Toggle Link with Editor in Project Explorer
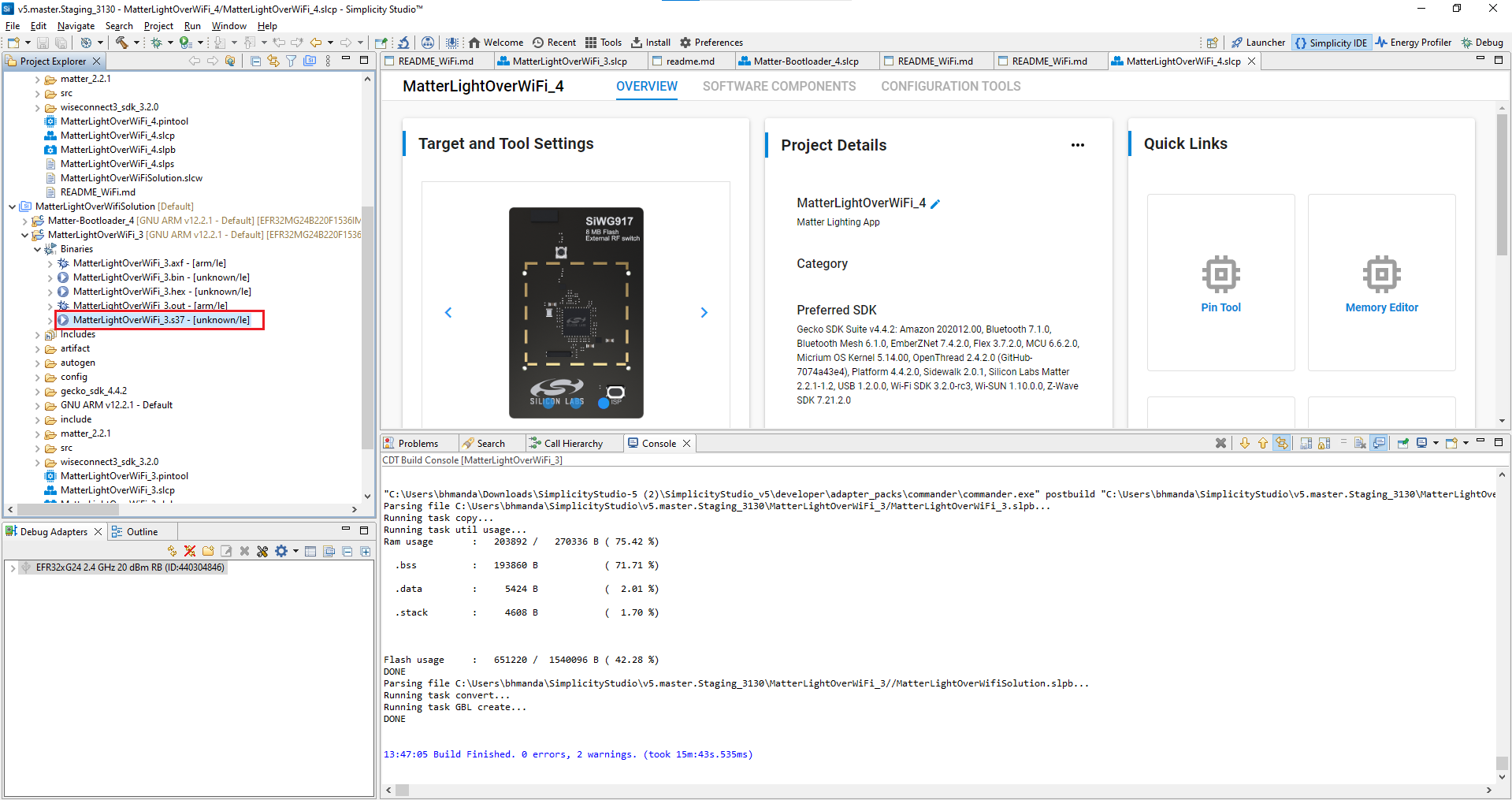Screen dimensions: 1512x800 click(x=273, y=61)
